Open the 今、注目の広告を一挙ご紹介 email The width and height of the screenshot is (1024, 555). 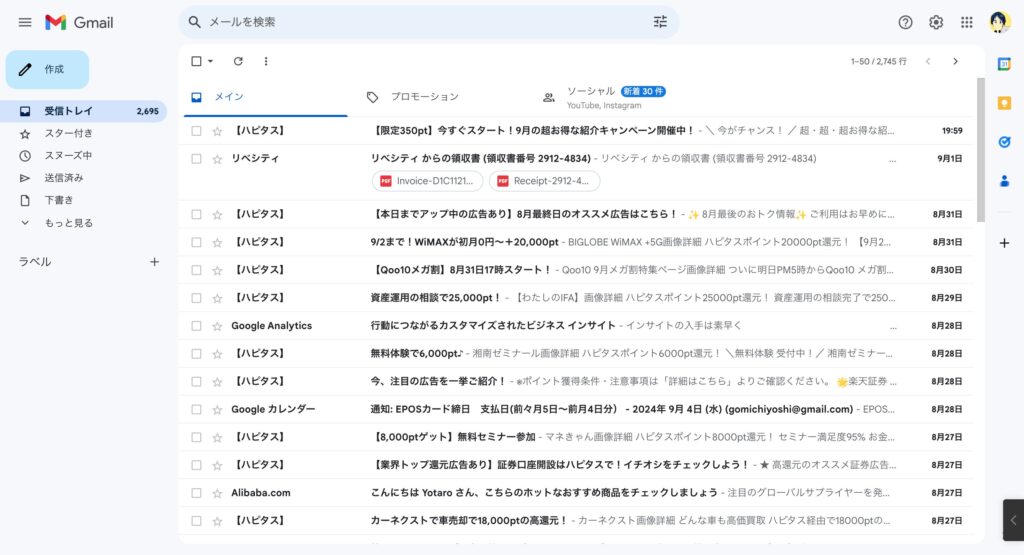(576, 381)
